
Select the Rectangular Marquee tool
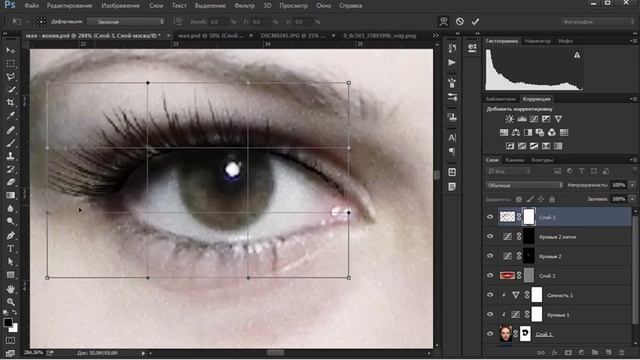pos(11,64)
